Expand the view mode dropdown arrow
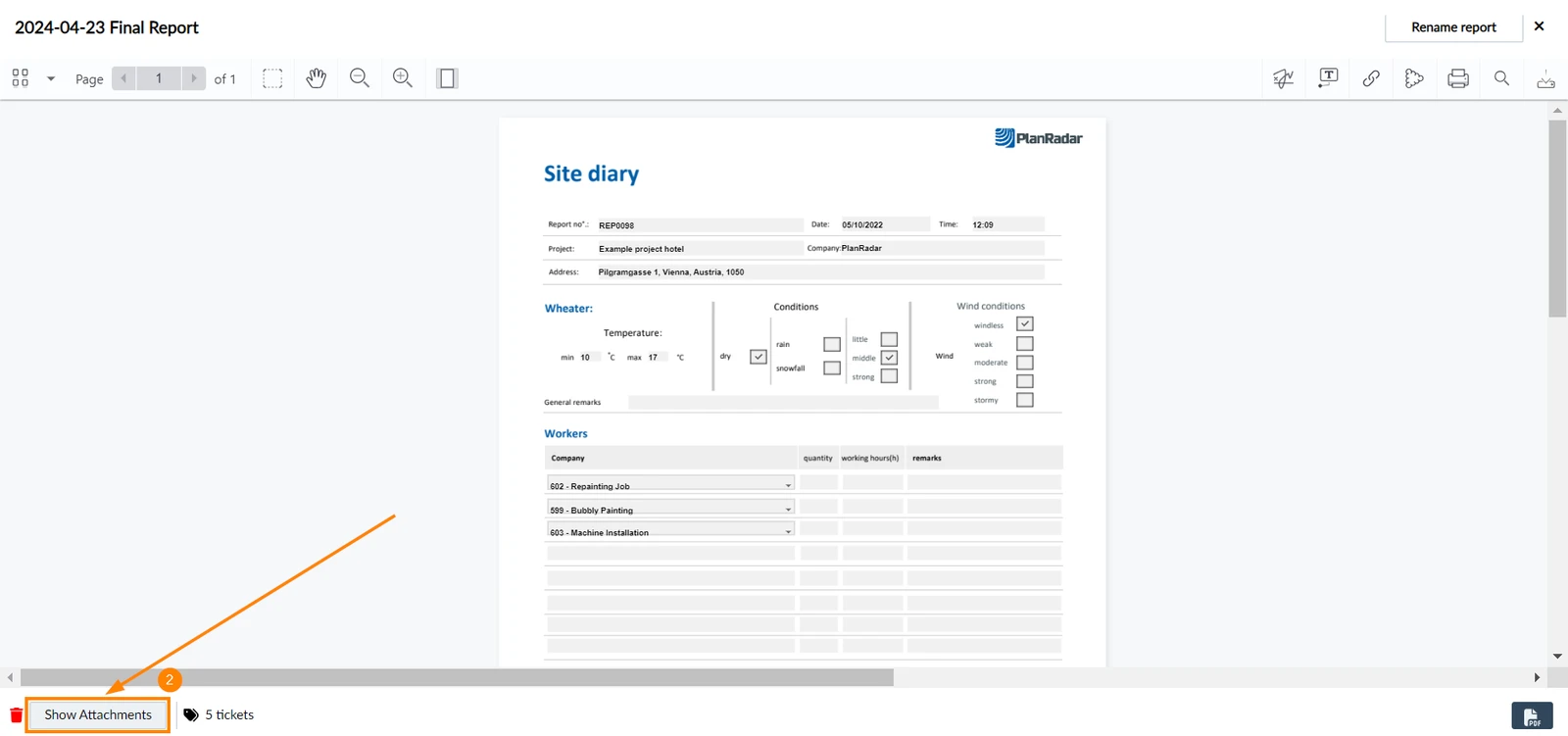The image size is (1568, 736). [x=51, y=78]
